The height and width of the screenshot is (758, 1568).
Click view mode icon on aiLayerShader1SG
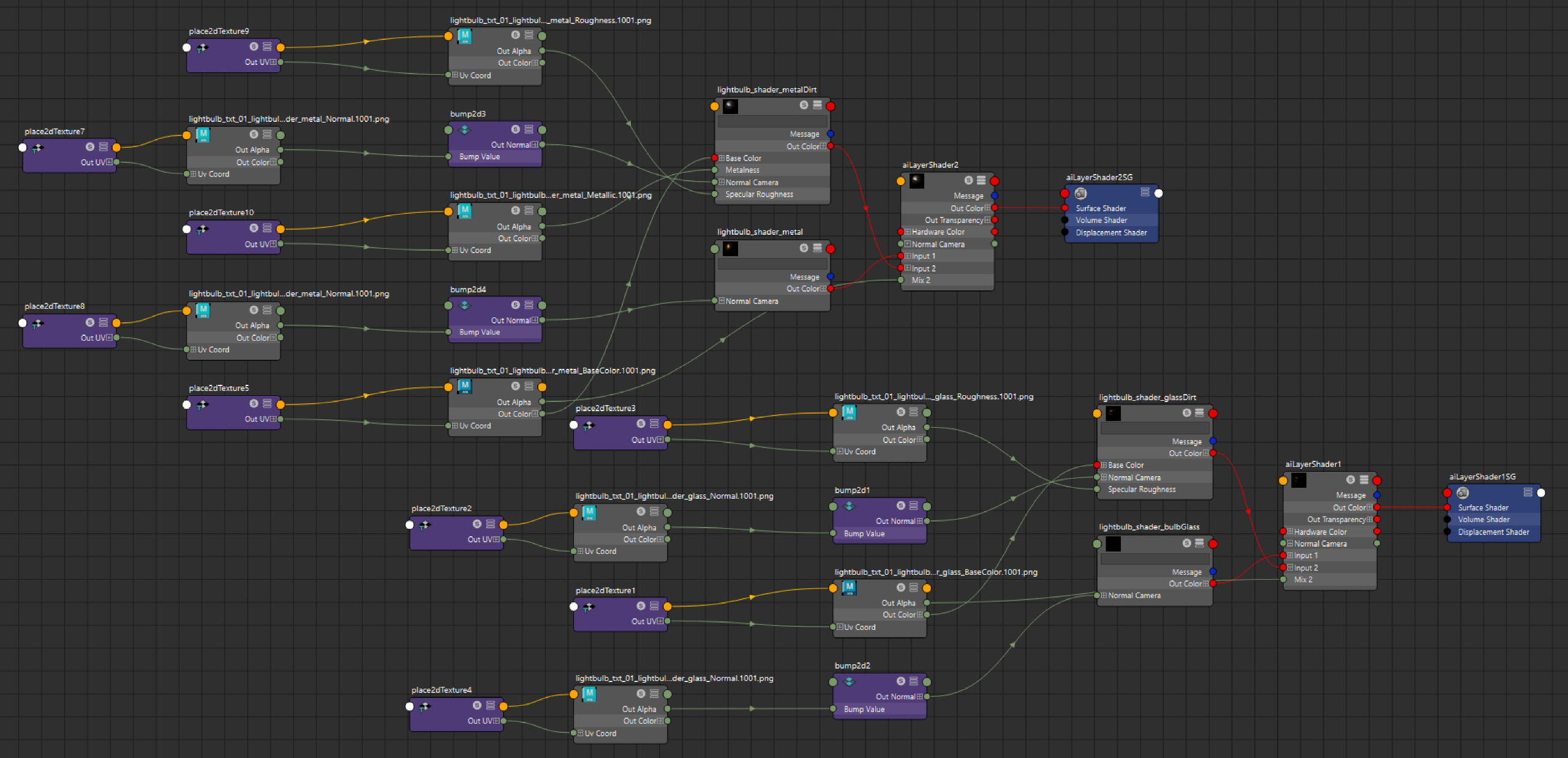(1528, 493)
